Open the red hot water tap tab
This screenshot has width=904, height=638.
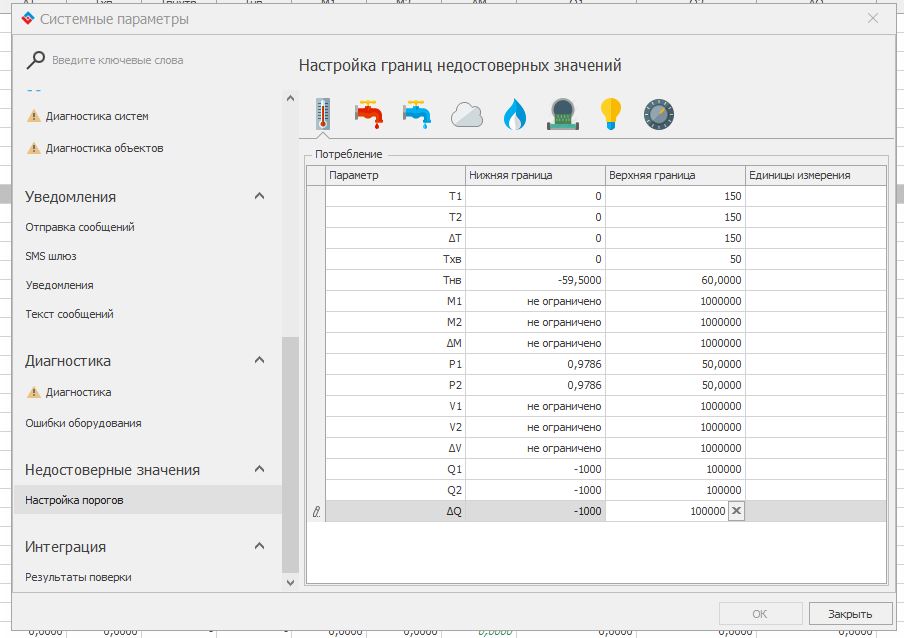click(x=369, y=114)
